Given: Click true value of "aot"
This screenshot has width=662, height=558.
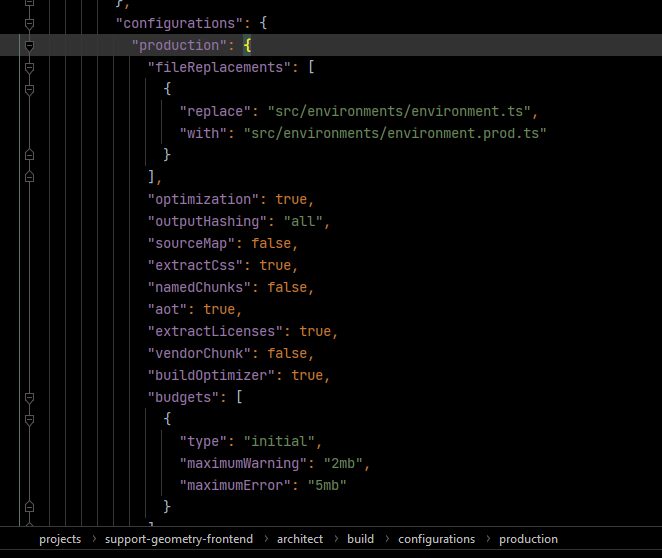Looking at the screenshot, I should tap(219, 309).
